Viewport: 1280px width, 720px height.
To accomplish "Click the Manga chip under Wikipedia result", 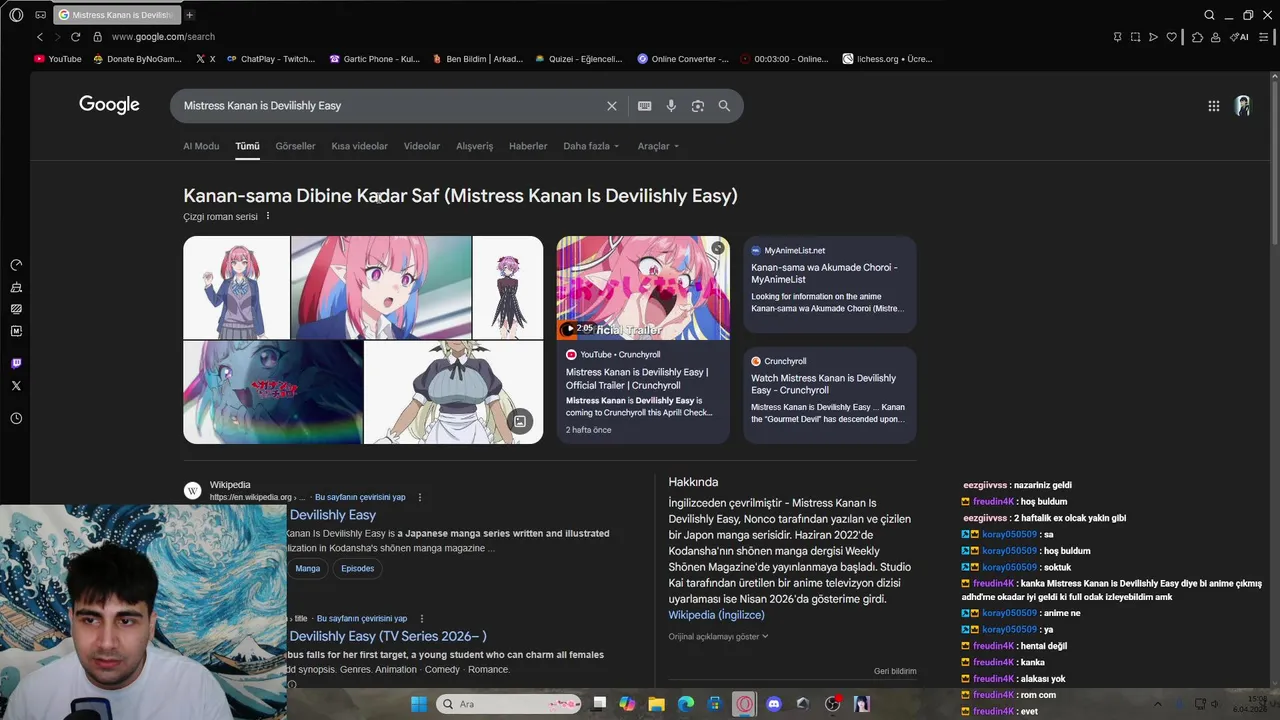I will (x=308, y=568).
